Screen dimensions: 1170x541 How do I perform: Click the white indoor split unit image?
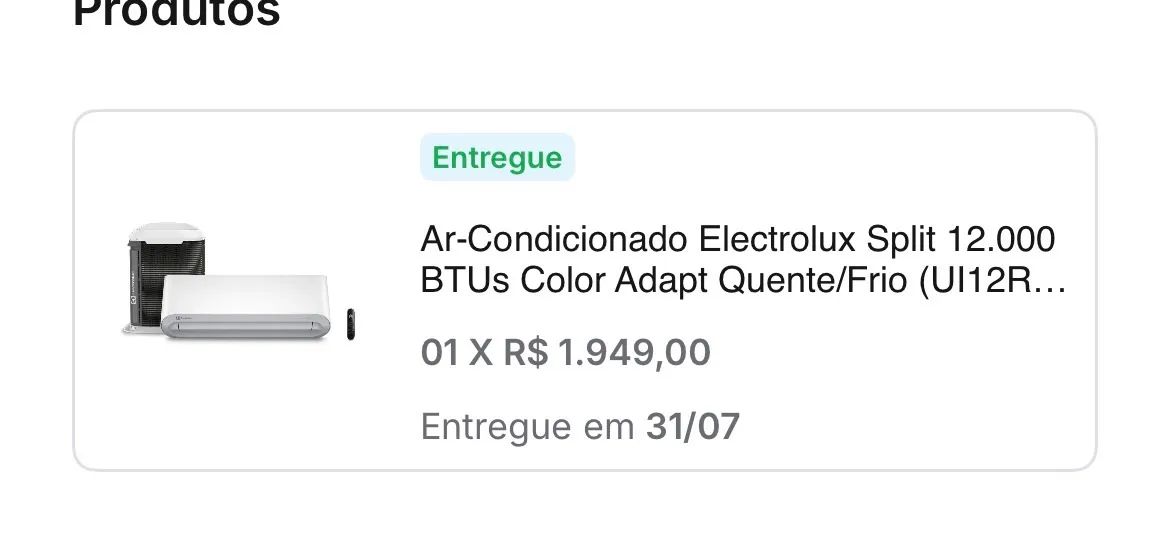click(245, 307)
